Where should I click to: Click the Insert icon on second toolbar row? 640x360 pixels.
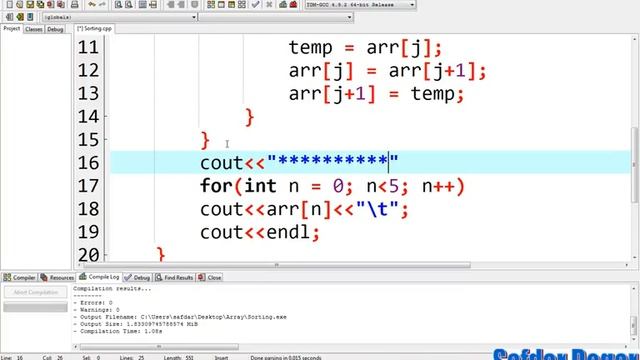click(x=9, y=17)
